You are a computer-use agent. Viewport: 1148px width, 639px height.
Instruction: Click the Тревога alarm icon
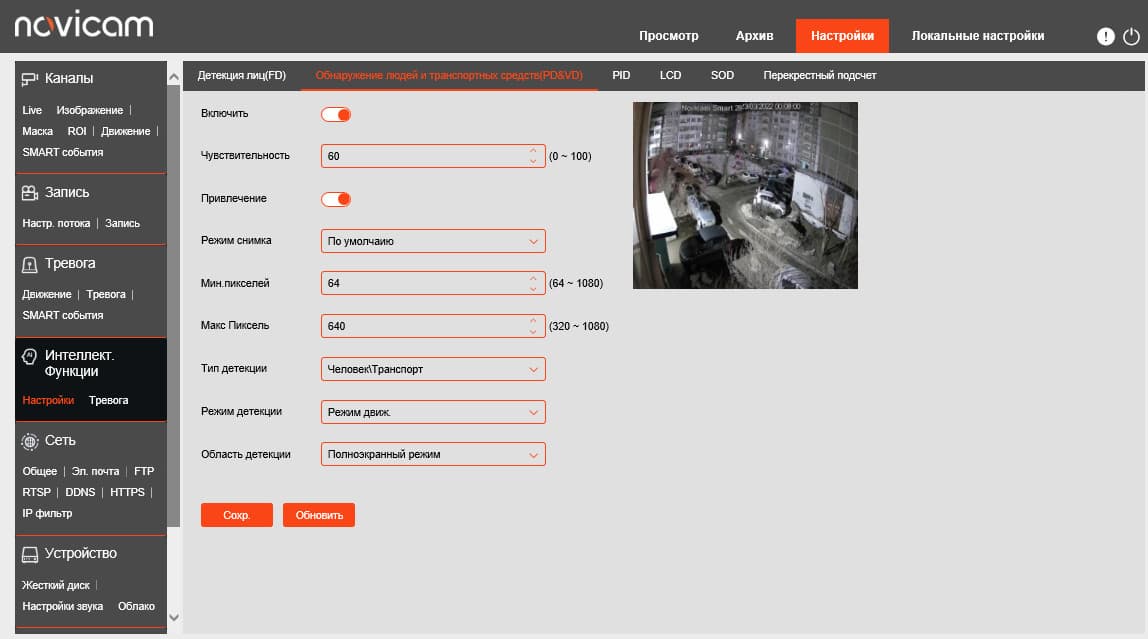pos(29,264)
